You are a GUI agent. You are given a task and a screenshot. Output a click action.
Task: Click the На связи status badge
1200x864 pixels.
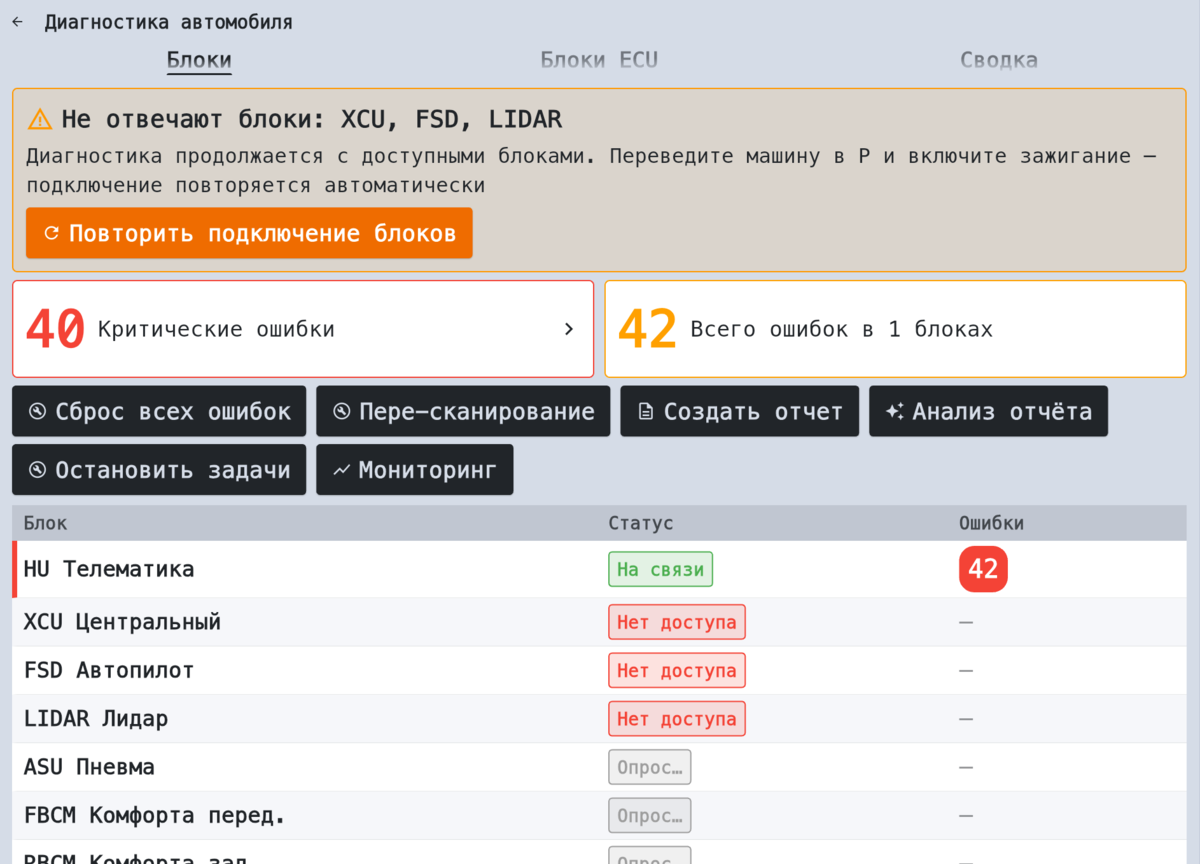tap(660, 569)
